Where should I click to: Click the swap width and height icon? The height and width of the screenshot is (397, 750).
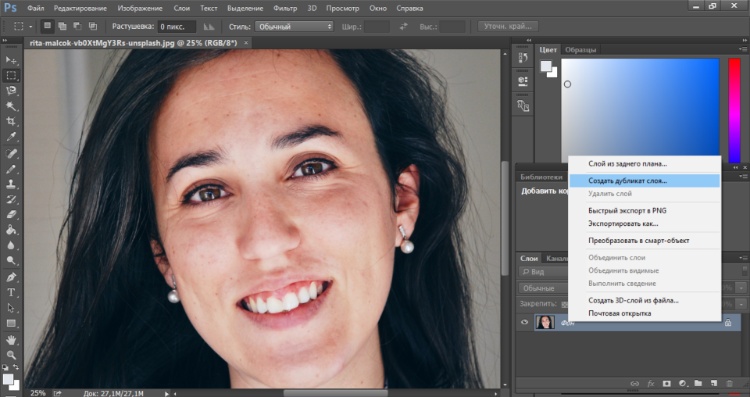(x=404, y=27)
